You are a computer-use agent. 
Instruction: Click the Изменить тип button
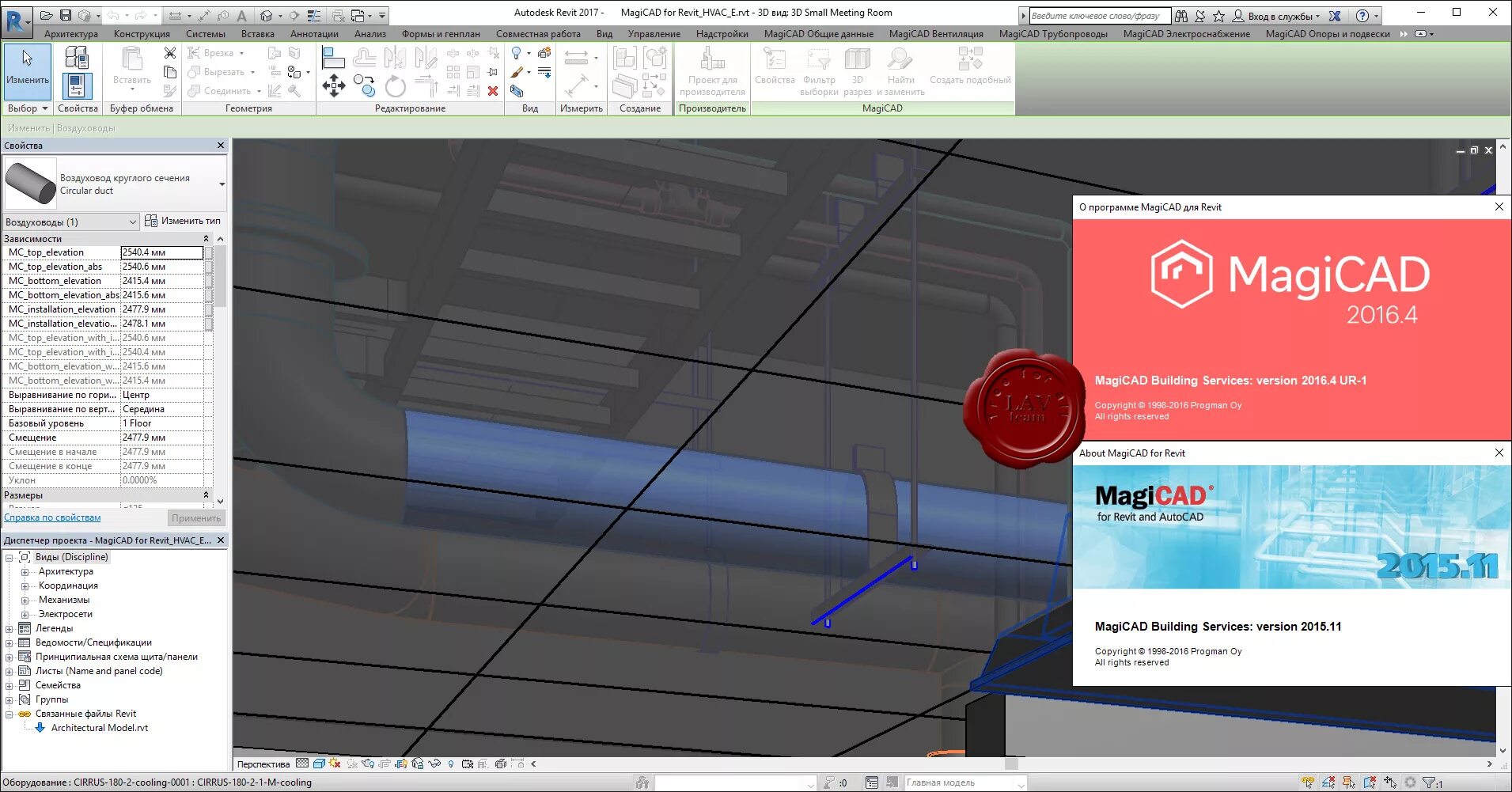184,222
